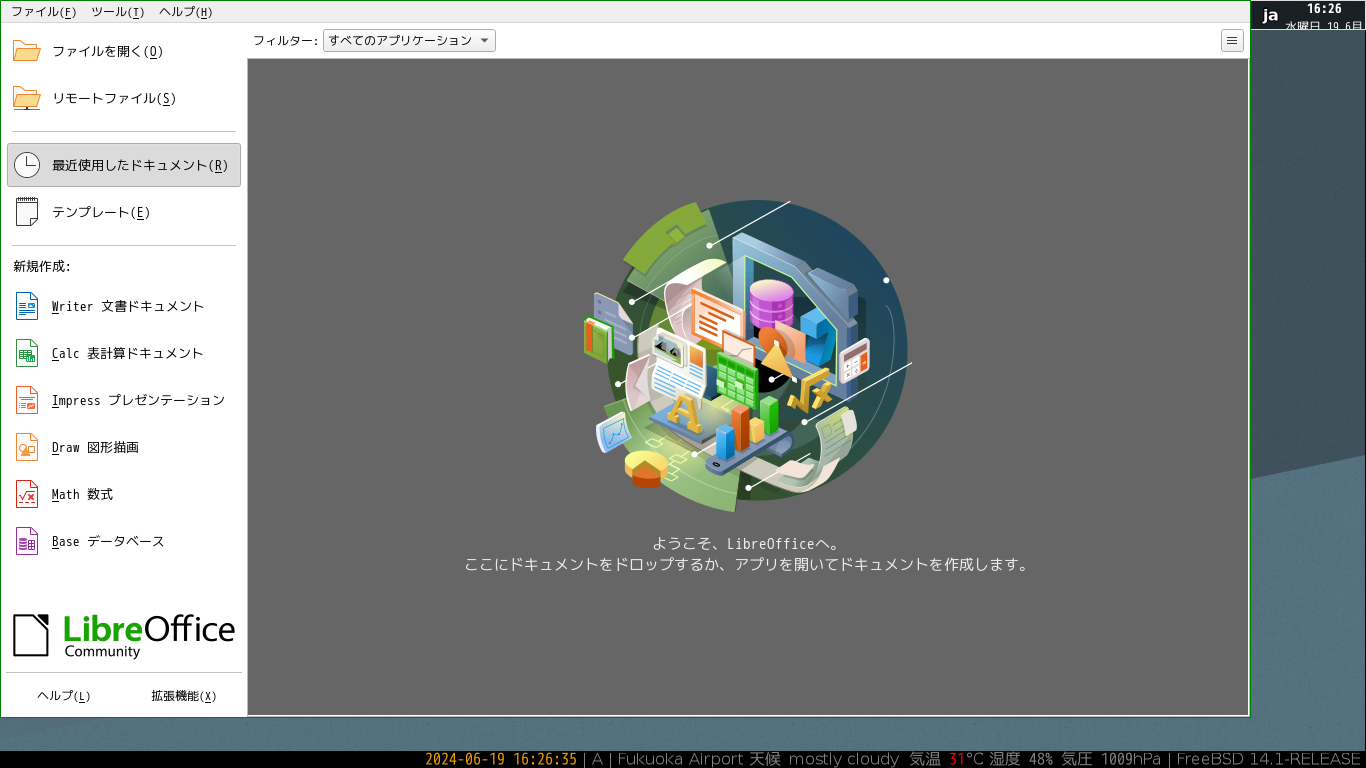This screenshot has width=1366, height=768.
Task: Create a new Draw 図形描画
Action: coord(95,447)
